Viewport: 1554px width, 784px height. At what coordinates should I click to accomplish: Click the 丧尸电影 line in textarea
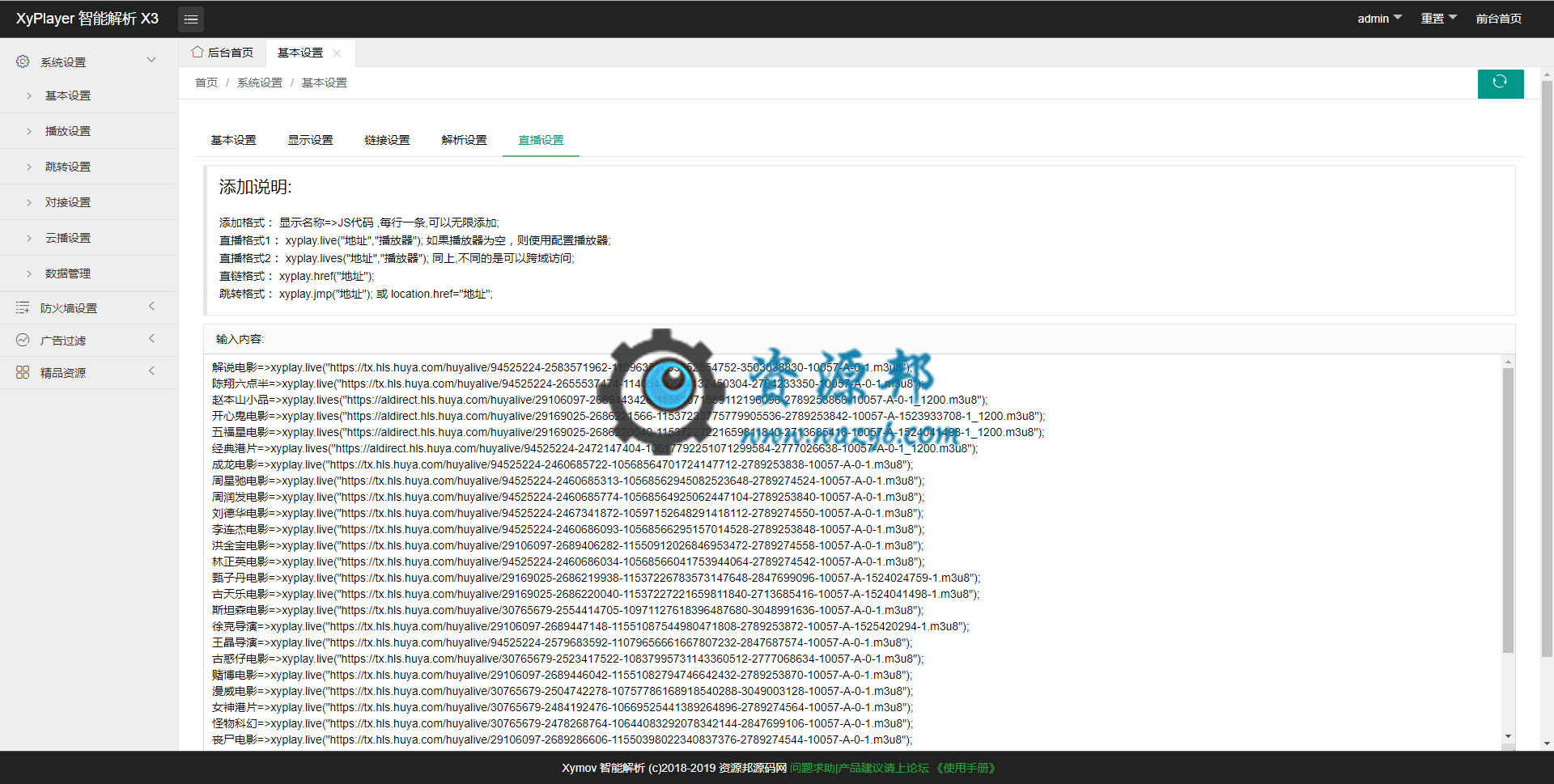click(x=563, y=740)
